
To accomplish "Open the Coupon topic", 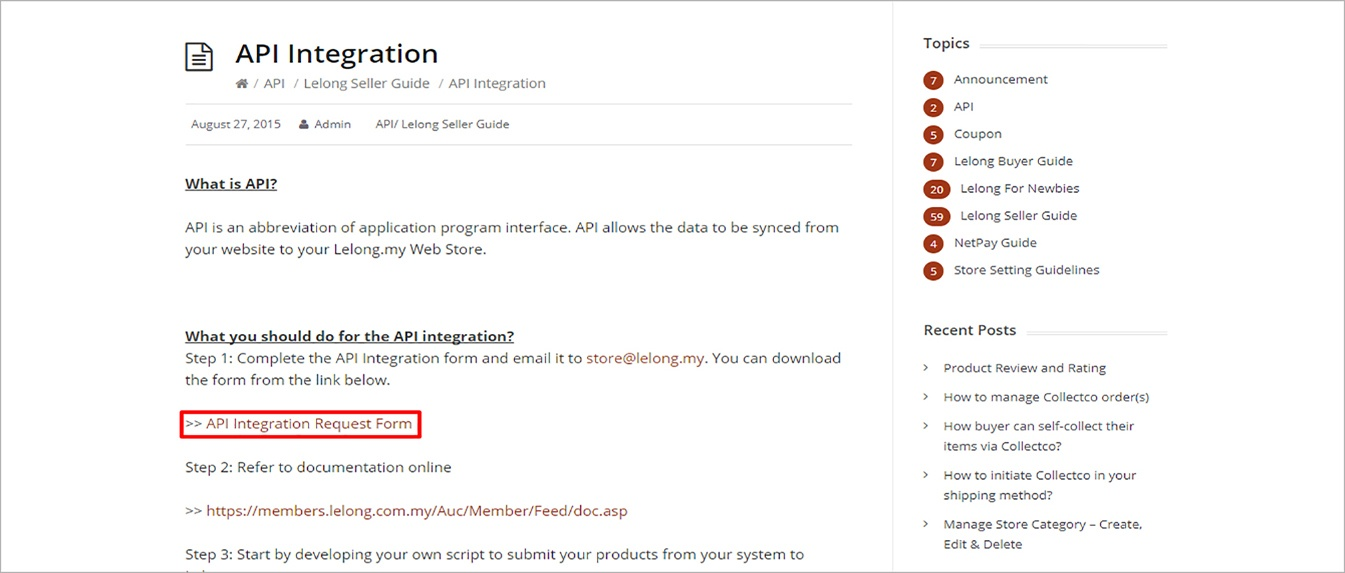I will (x=978, y=133).
